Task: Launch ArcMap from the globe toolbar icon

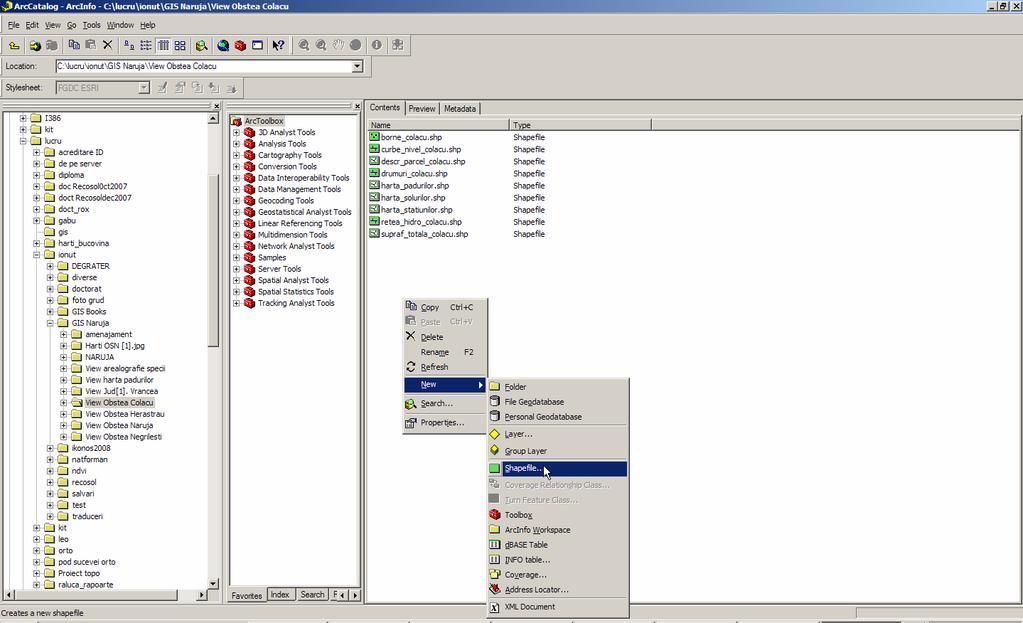Action: coord(223,45)
